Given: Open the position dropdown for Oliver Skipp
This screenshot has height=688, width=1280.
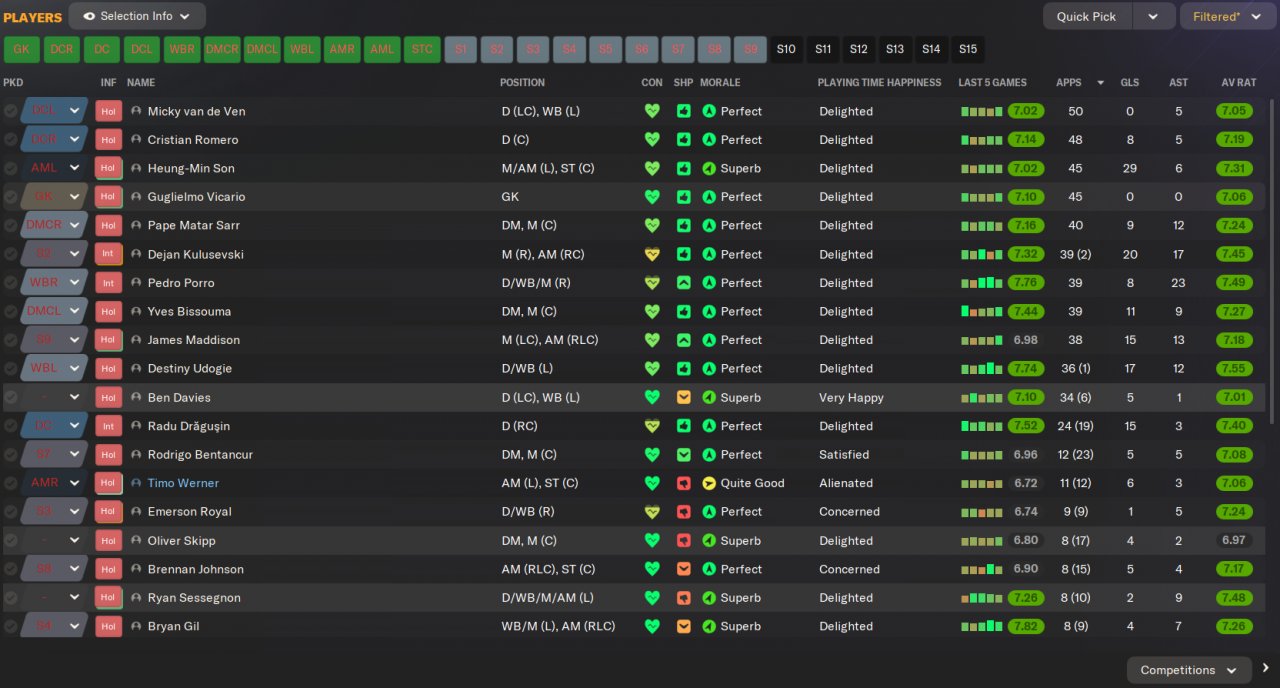Looking at the screenshot, I should coord(74,541).
